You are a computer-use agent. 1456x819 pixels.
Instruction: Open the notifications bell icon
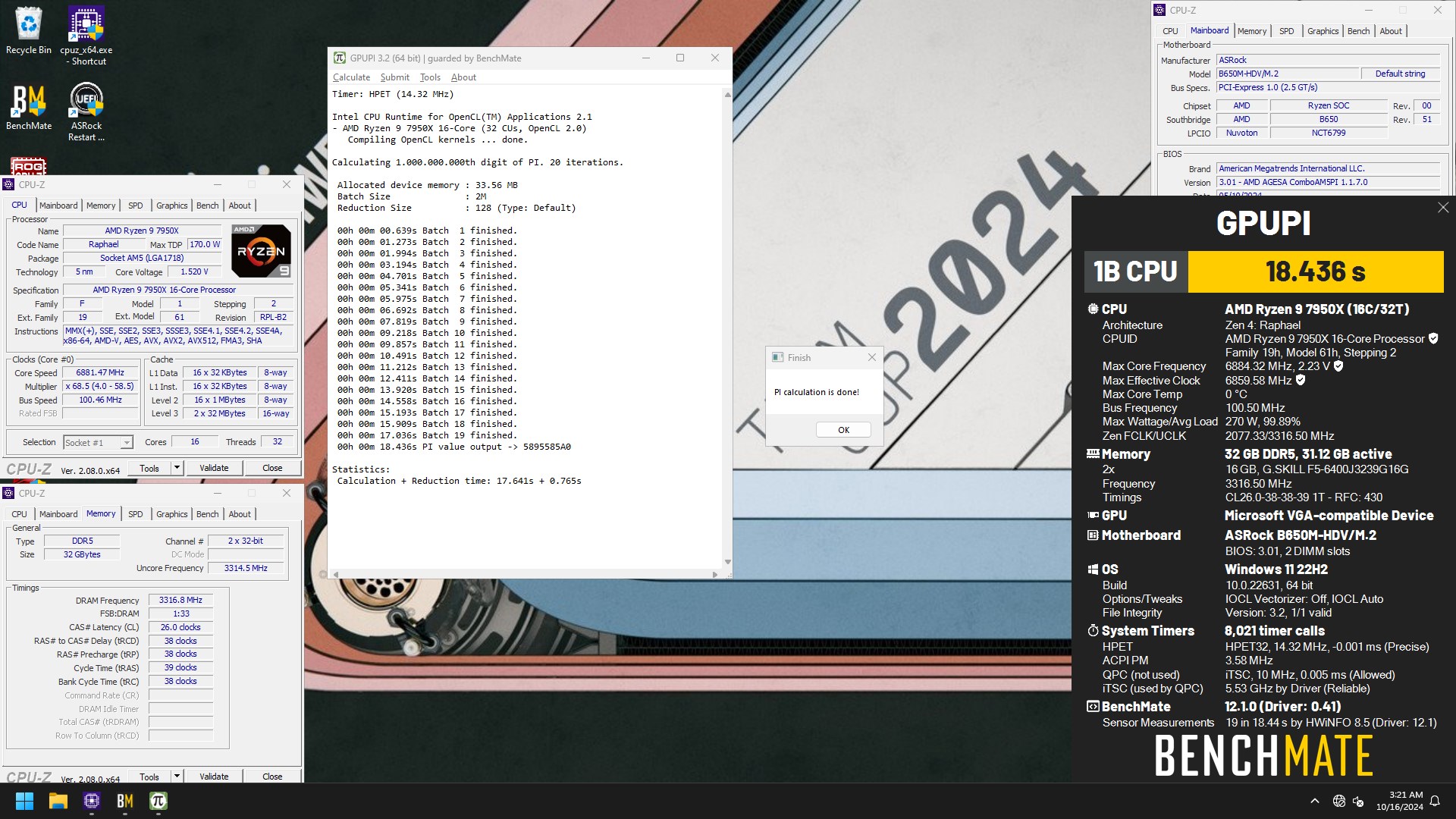pyautogui.click(x=1435, y=801)
